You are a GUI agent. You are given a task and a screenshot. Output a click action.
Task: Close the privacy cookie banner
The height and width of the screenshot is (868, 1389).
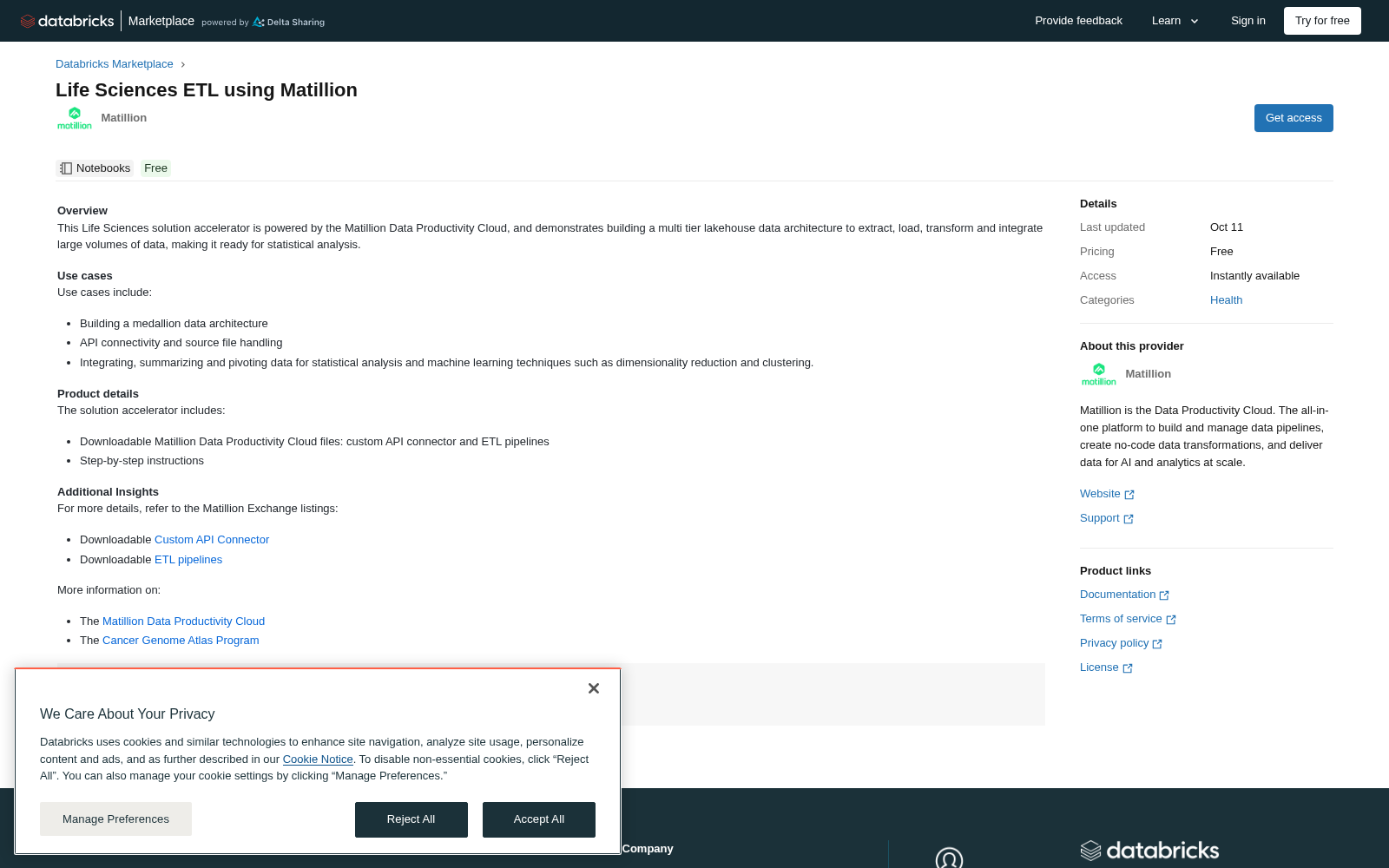point(594,688)
